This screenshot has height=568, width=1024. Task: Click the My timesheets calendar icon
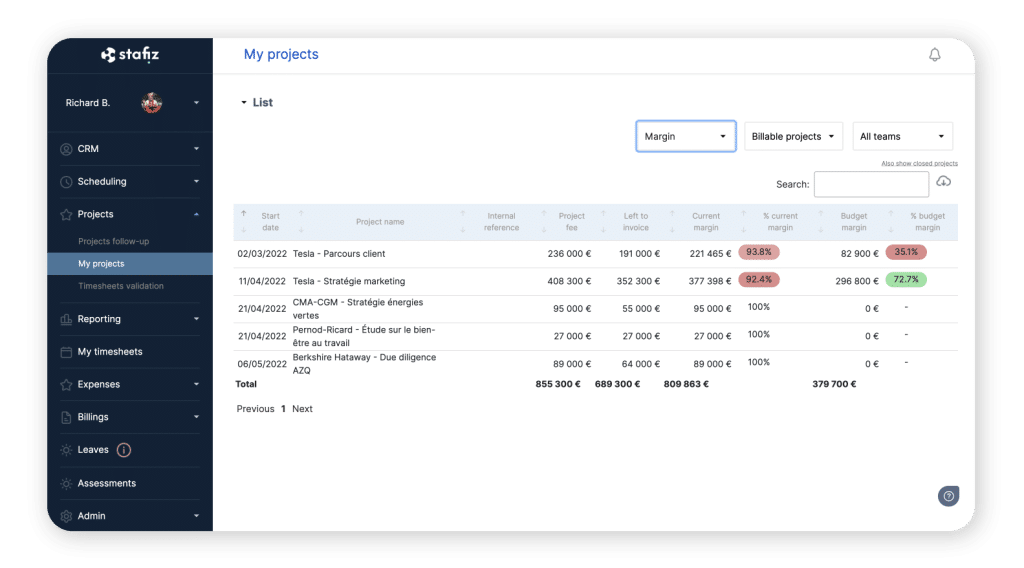[x=66, y=352]
